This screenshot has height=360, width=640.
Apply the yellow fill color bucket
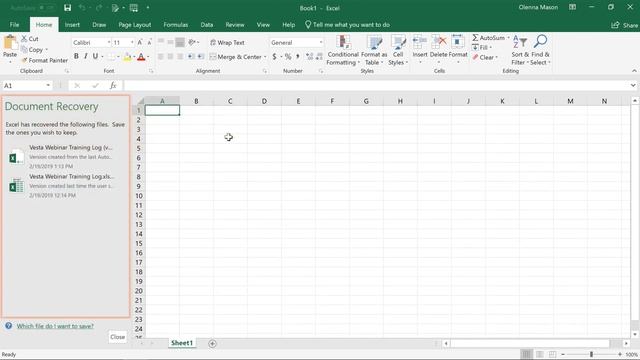(127, 57)
